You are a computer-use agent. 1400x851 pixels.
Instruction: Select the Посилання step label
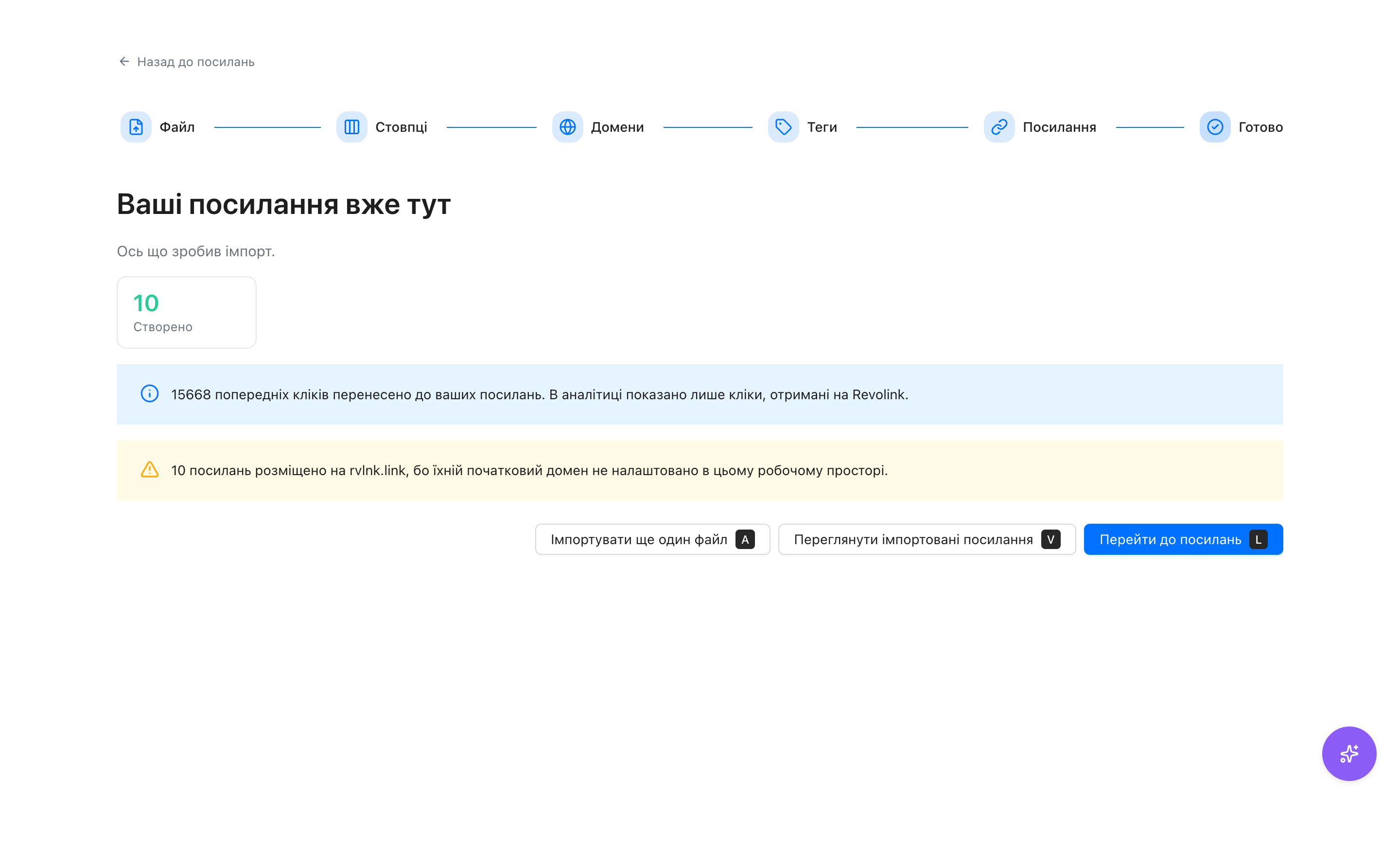tap(1059, 127)
